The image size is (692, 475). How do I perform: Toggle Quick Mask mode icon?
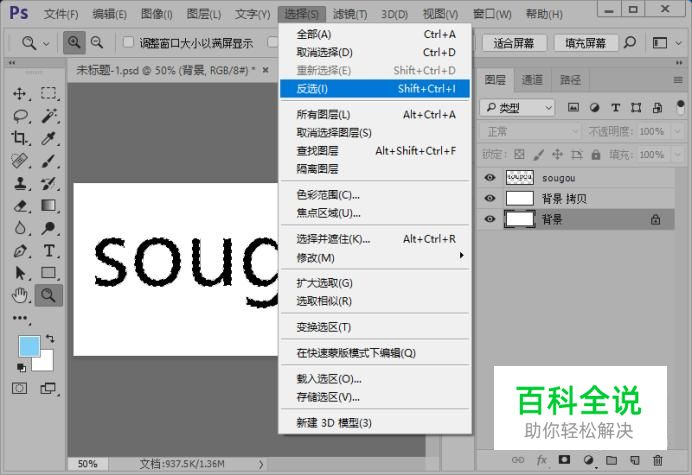click(19, 388)
